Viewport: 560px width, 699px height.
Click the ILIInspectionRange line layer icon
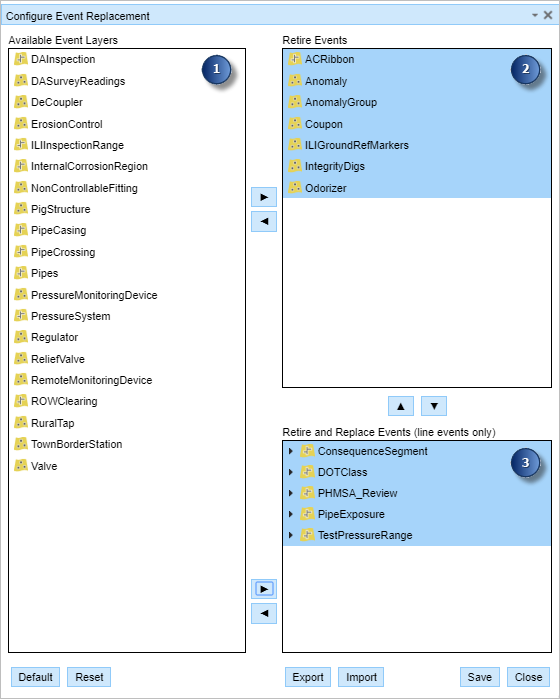(x=21, y=144)
